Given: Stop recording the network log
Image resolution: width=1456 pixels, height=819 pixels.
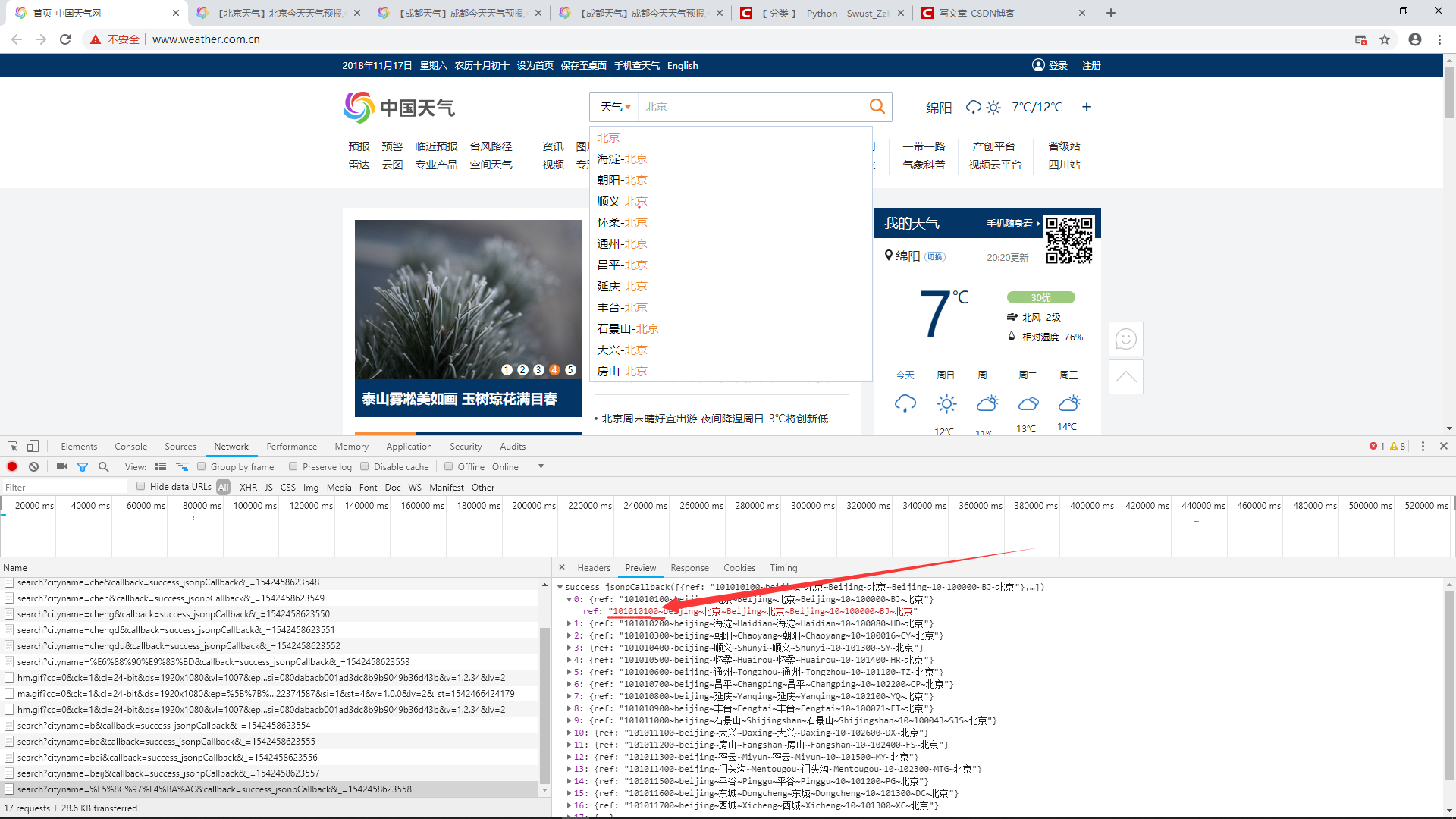Looking at the screenshot, I should [x=11, y=466].
